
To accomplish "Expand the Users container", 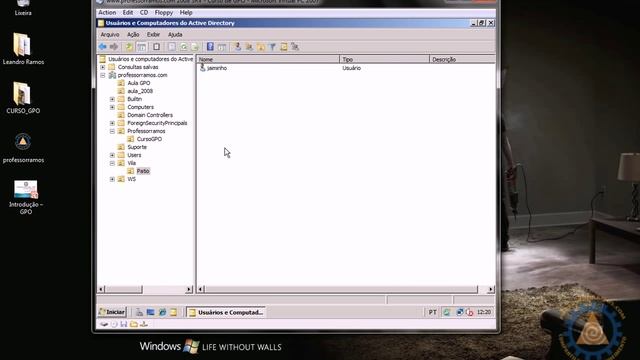I will (x=112, y=155).
